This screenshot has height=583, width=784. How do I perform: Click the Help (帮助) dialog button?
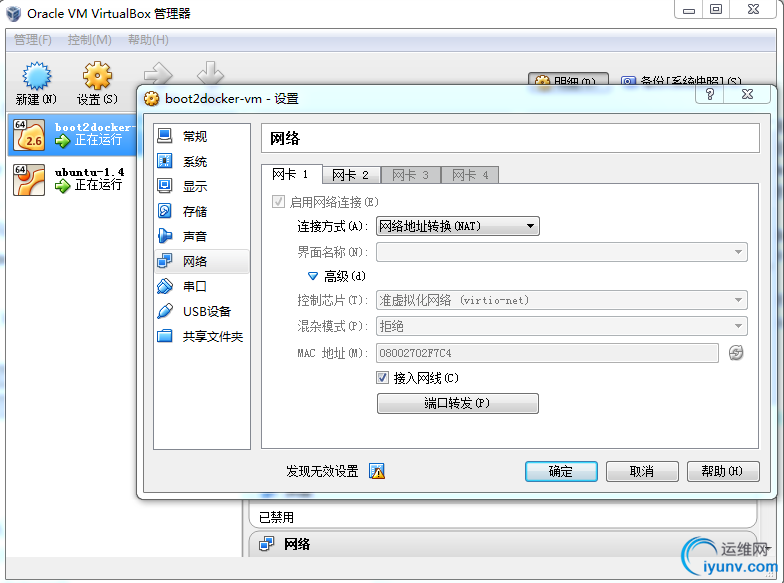(723, 471)
